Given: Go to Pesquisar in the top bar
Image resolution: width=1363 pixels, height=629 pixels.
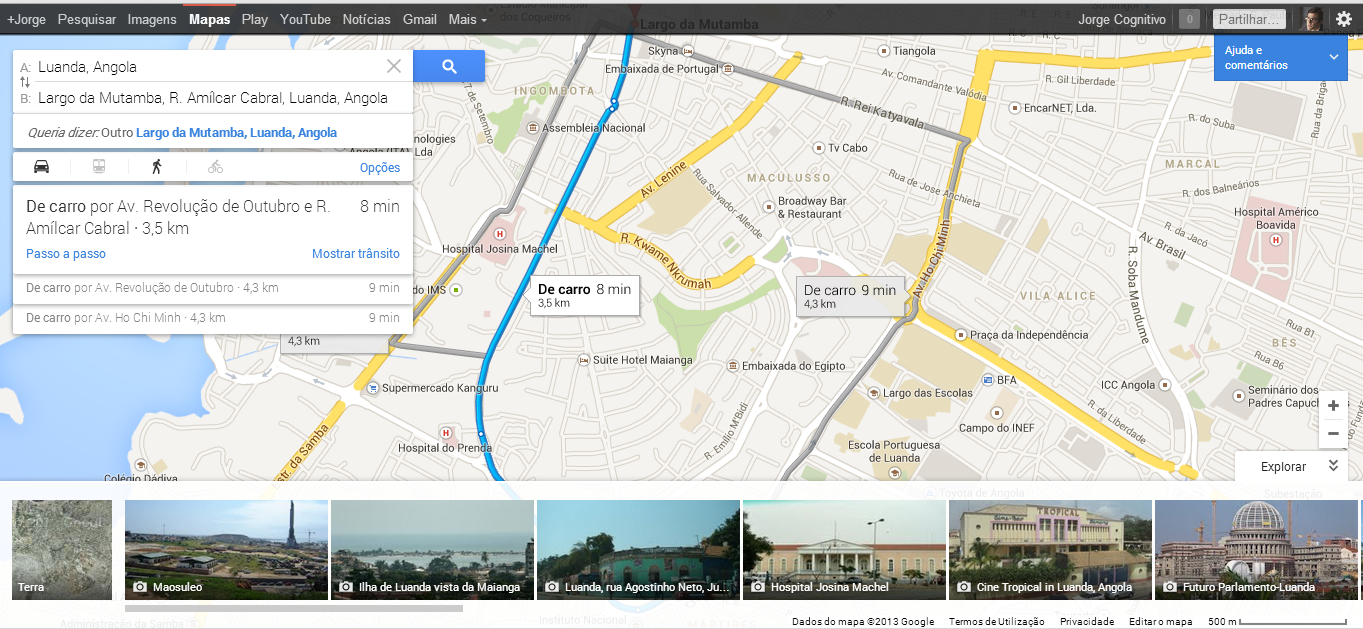Looking at the screenshot, I should coord(87,19).
